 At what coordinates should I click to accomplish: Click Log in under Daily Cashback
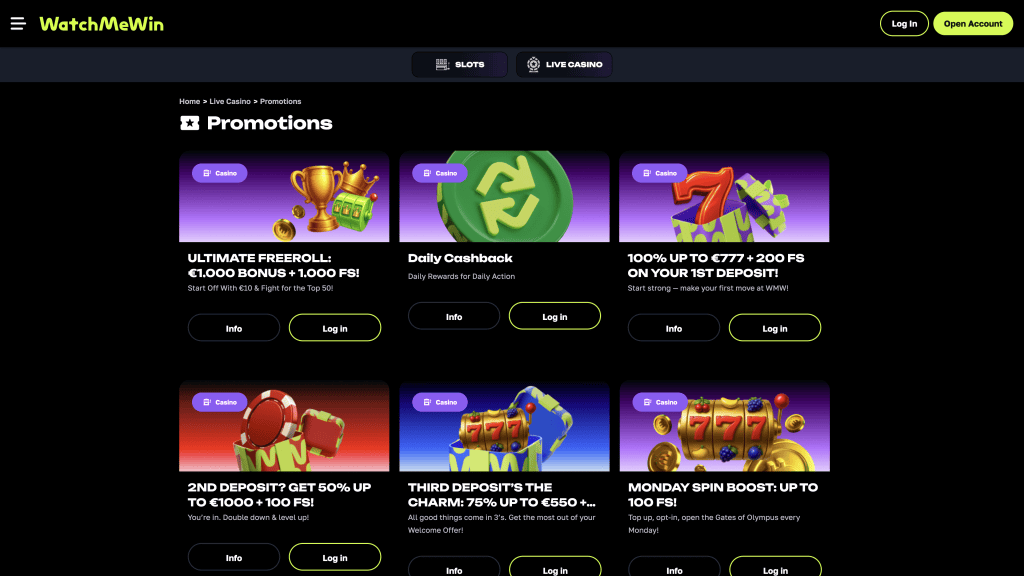555,316
